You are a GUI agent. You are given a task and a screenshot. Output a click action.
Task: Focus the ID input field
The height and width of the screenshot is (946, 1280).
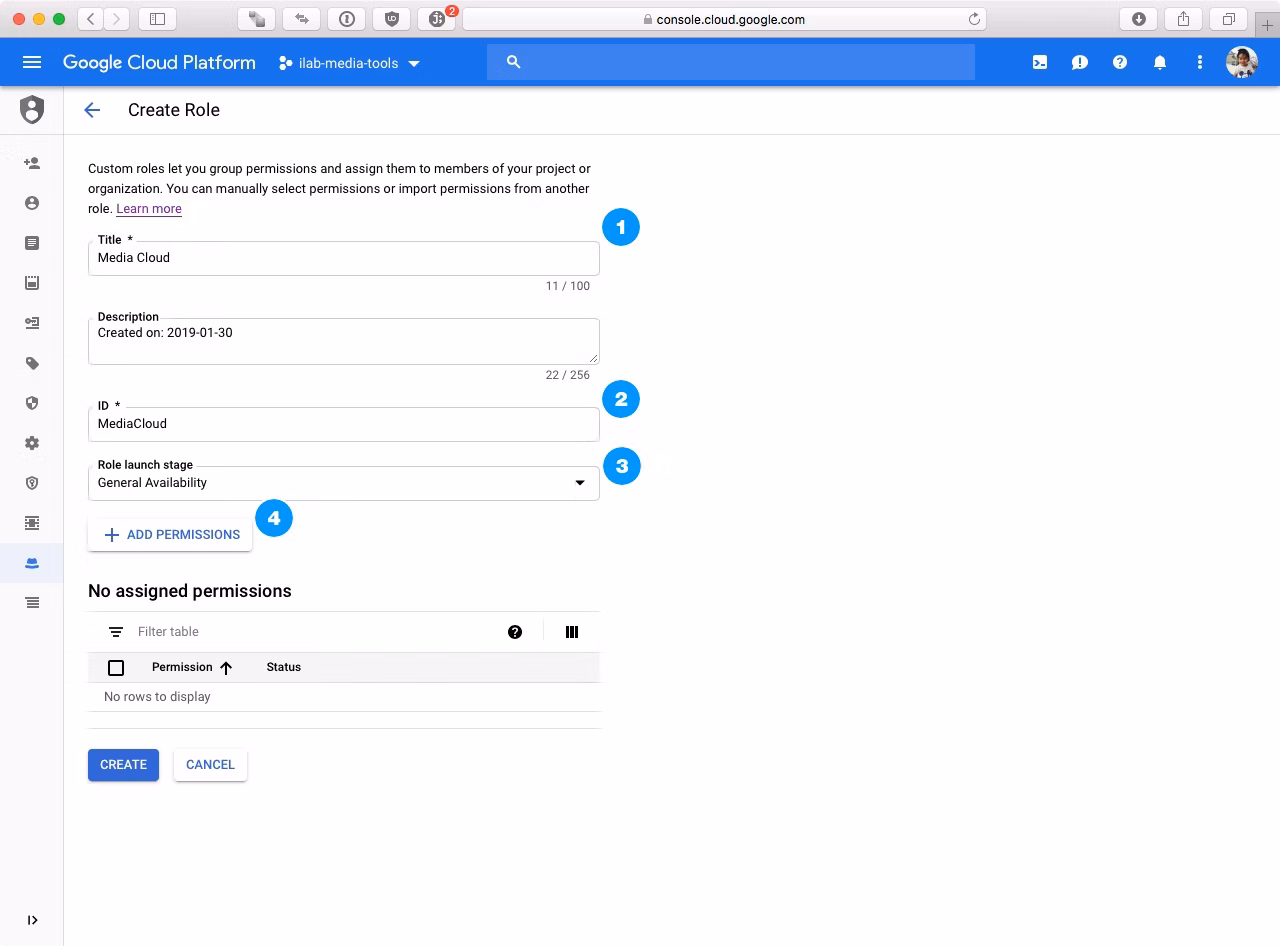coord(344,424)
